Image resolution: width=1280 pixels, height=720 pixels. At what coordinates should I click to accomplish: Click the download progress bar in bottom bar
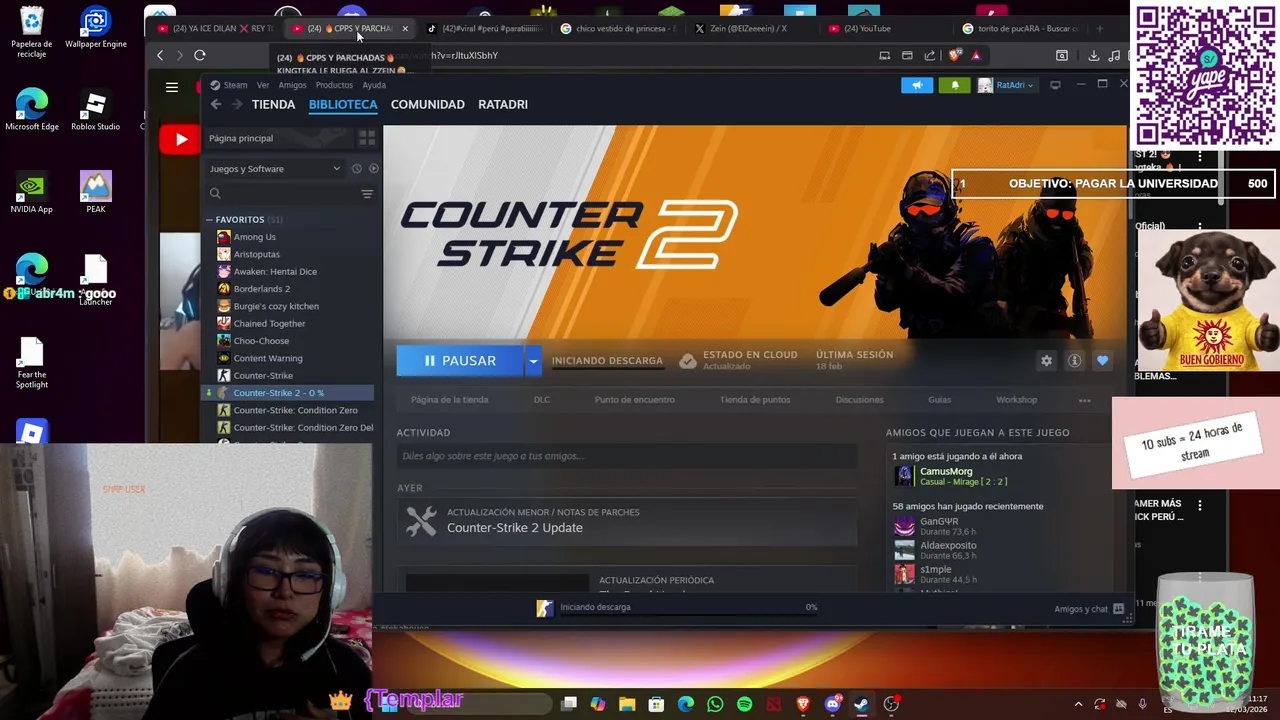click(x=688, y=613)
